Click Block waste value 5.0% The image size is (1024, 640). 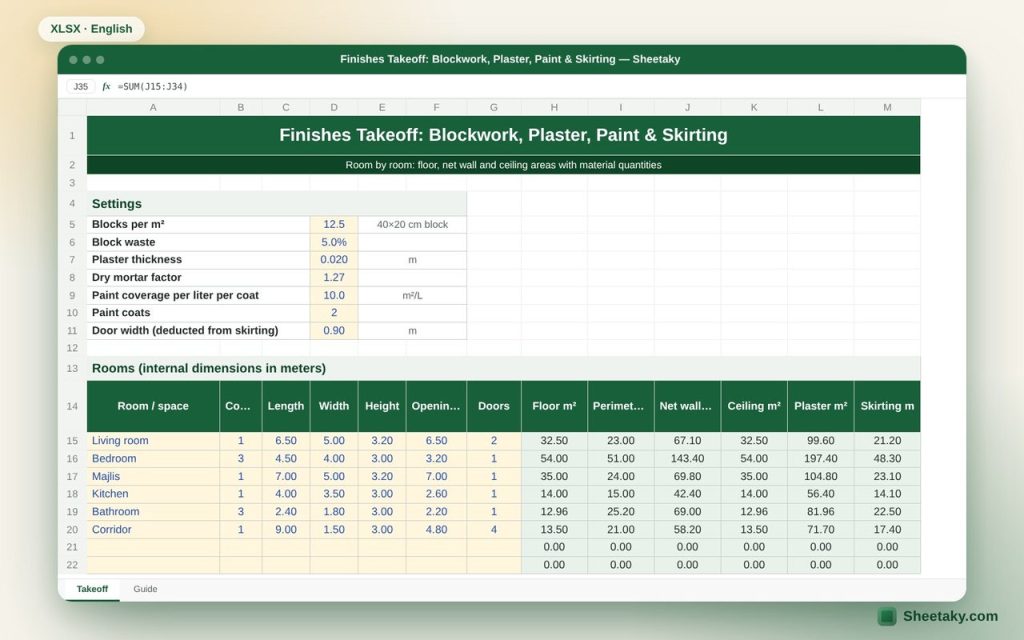point(334,242)
